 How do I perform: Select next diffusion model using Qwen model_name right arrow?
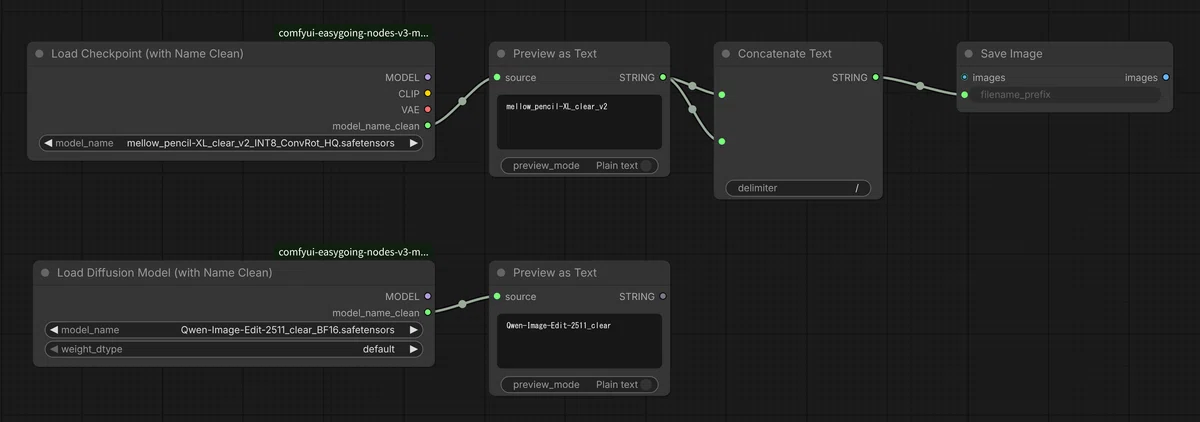pyautogui.click(x=414, y=330)
